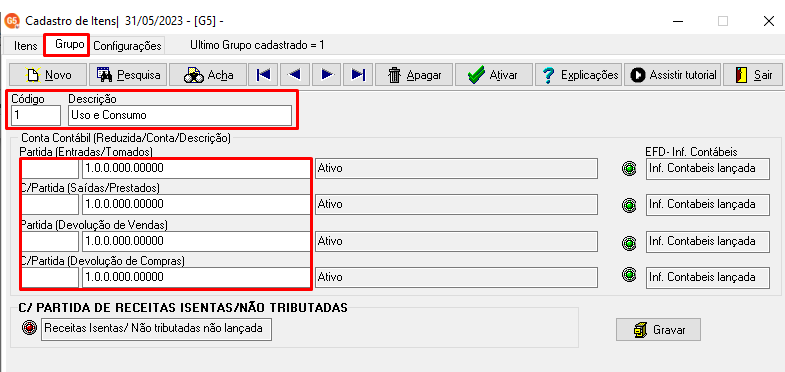Click 'C/ PARTIDA DE RECEITAS ISENTAS/NÃO TRIBUTADAS' heading
Viewport: 785px width, 372px height.
pos(183,307)
